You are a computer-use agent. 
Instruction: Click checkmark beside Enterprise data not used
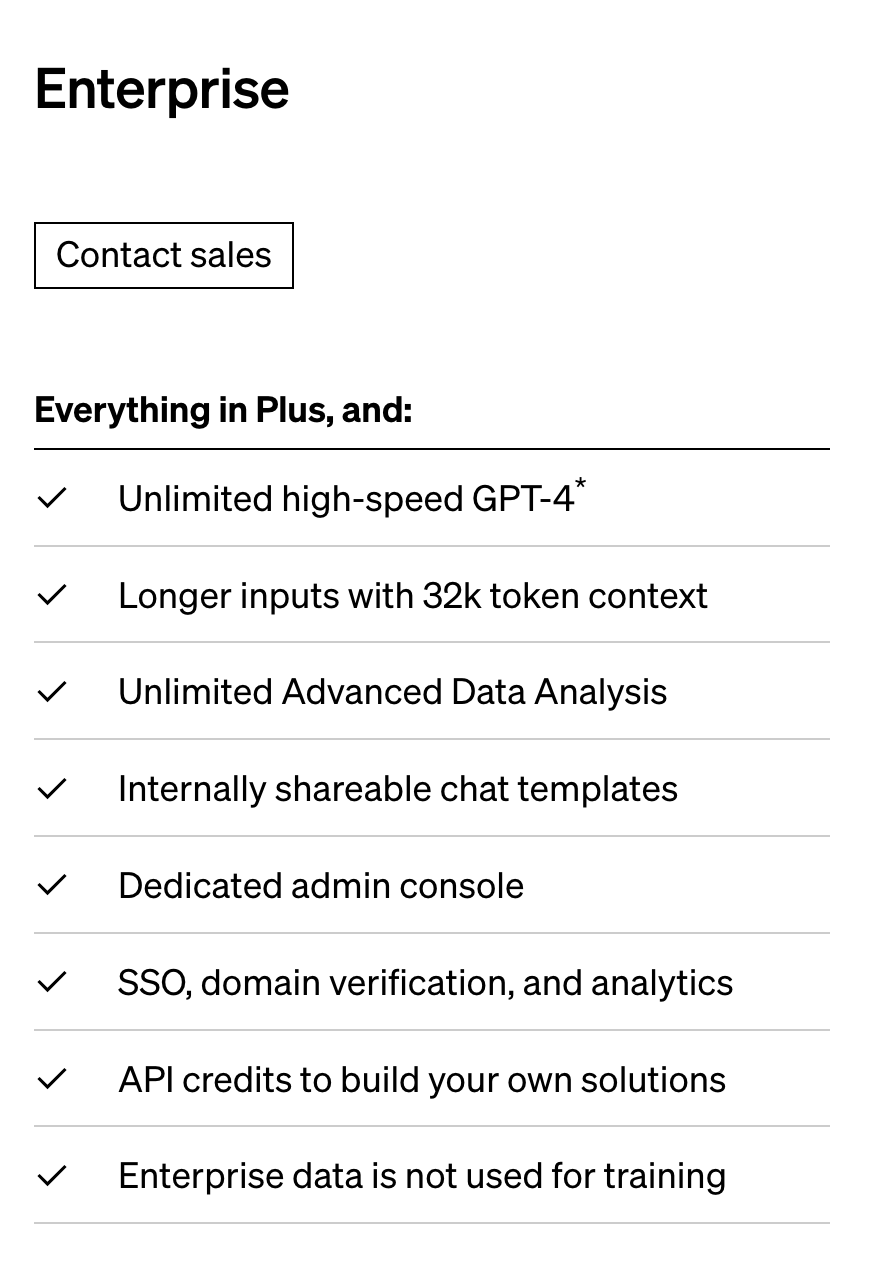pyautogui.click(x=51, y=1176)
